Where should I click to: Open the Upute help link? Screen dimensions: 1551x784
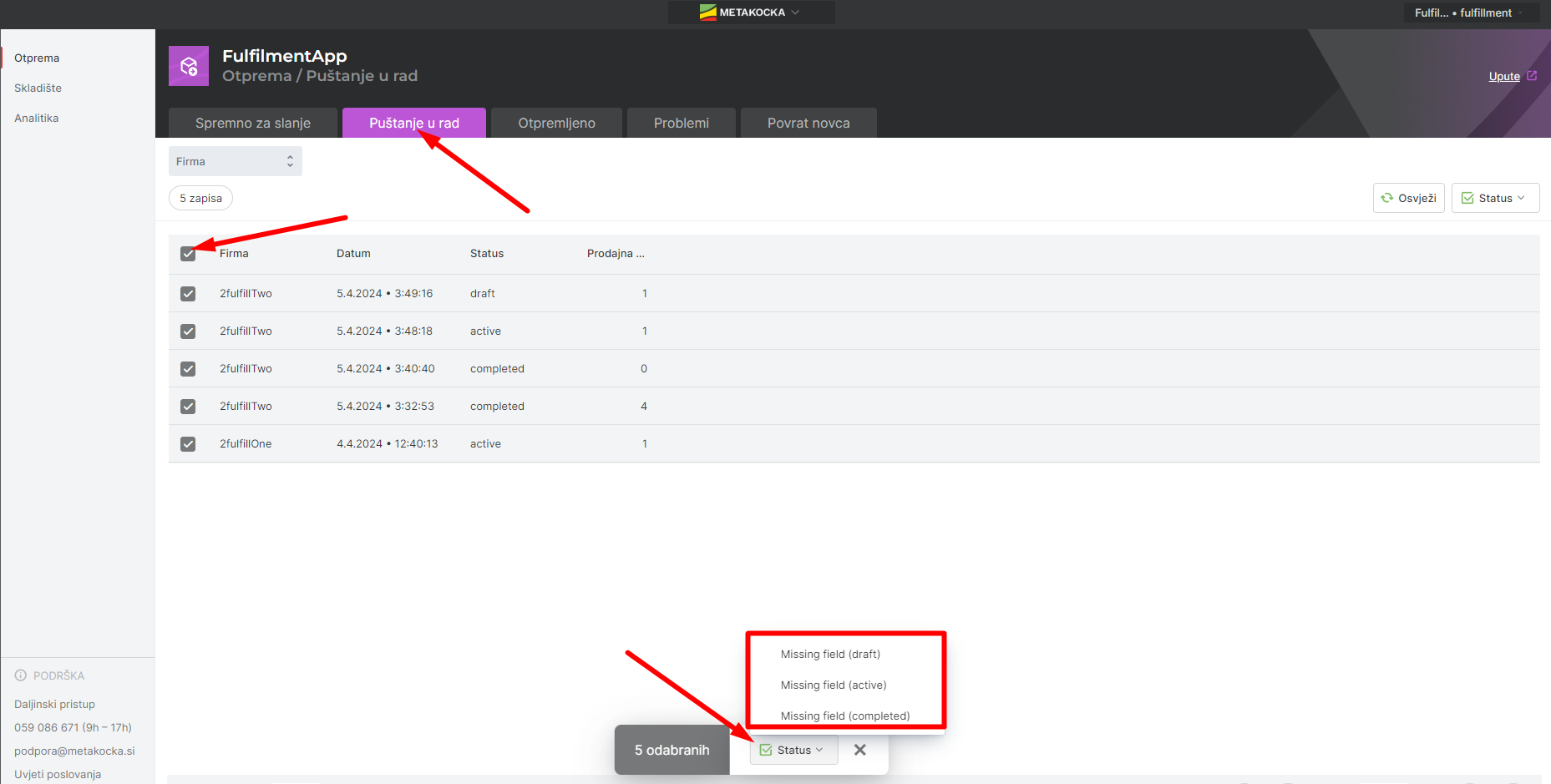tap(1504, 76)
